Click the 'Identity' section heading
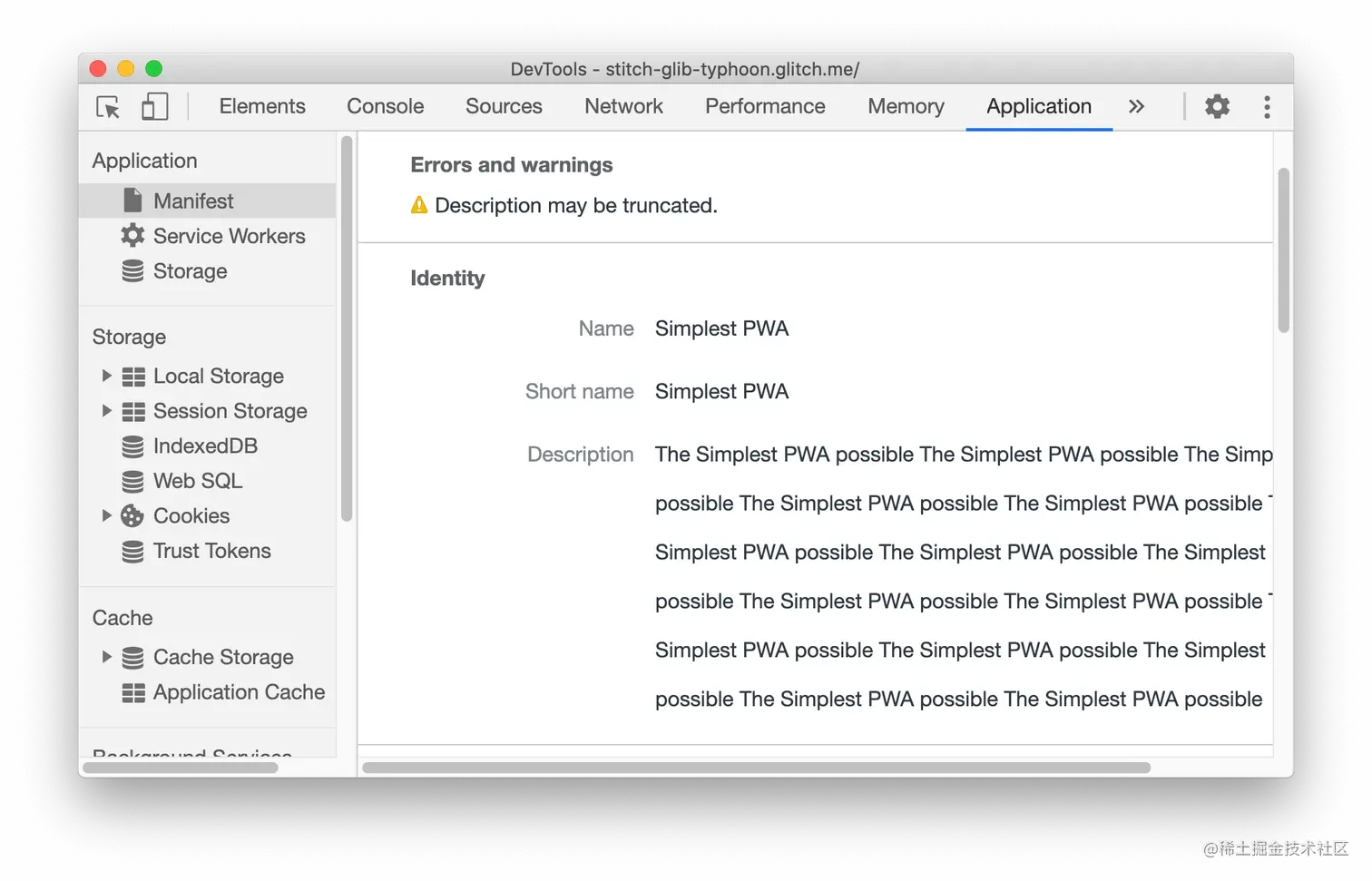 click(x=447, y=278)
